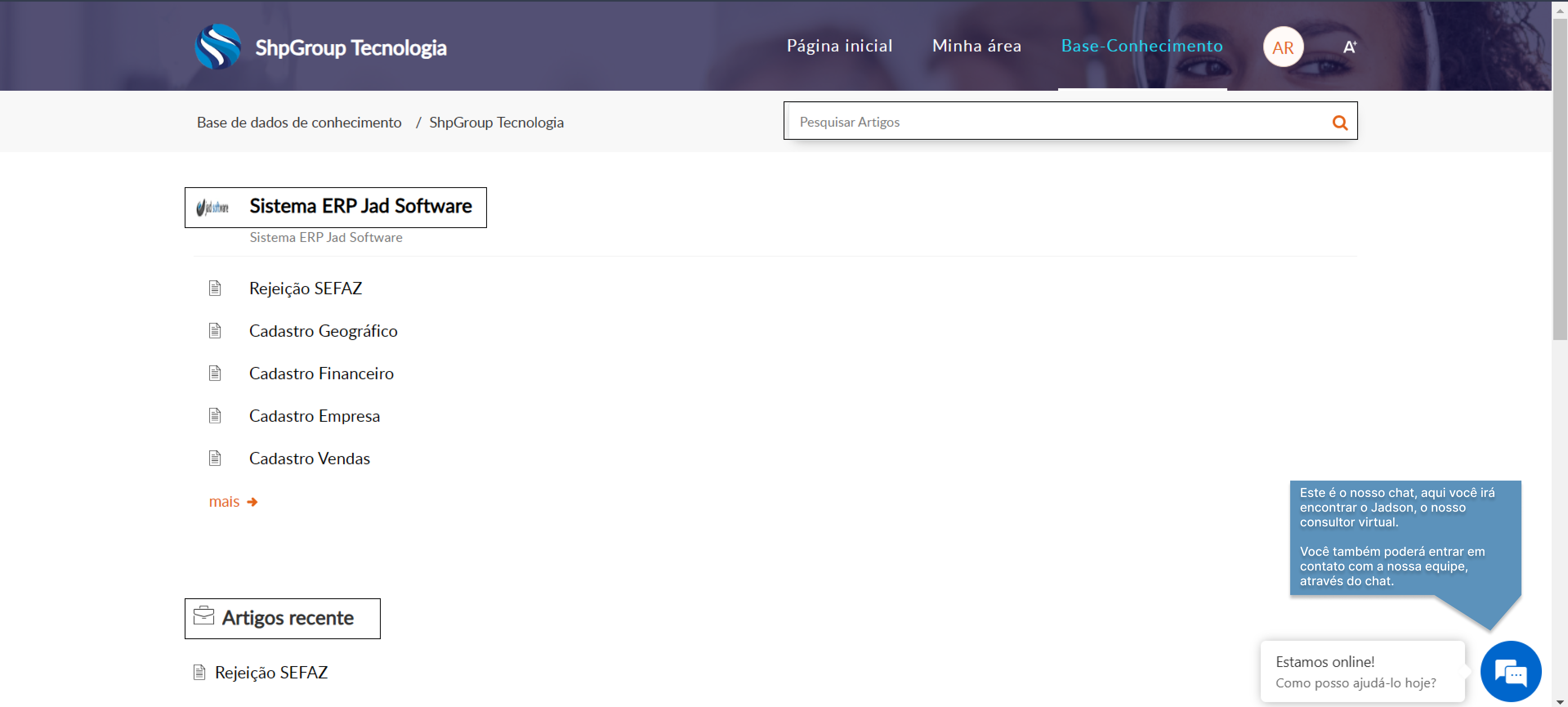Go to Página inicial tab
Screen dimensions: 1568x707
(840, 46)
